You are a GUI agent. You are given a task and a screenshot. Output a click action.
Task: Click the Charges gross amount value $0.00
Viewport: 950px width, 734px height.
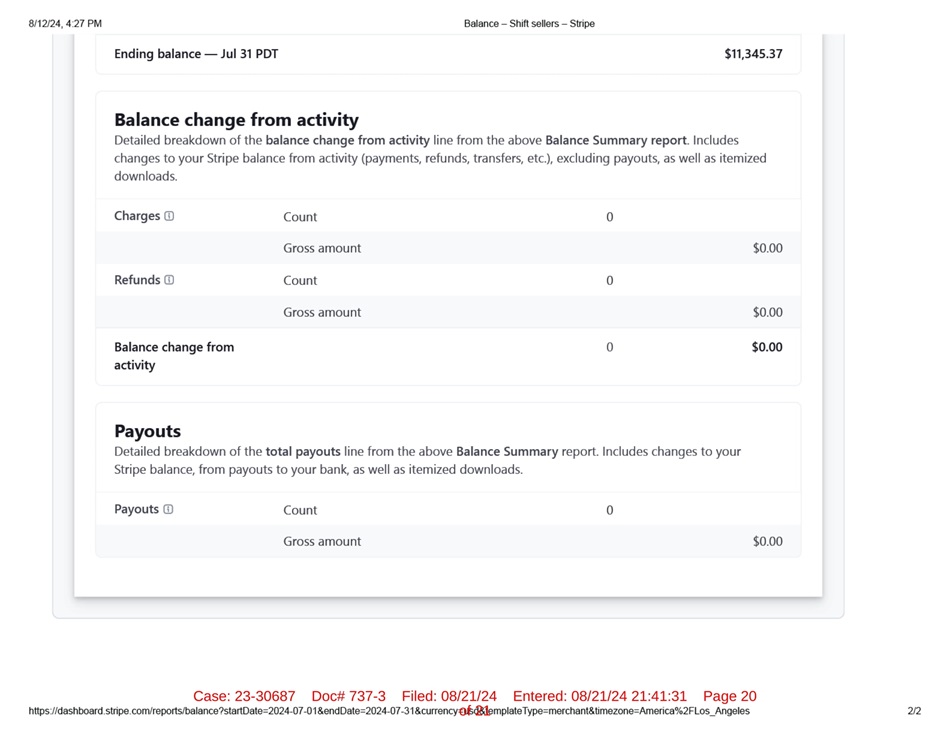[x=767, y=248]
